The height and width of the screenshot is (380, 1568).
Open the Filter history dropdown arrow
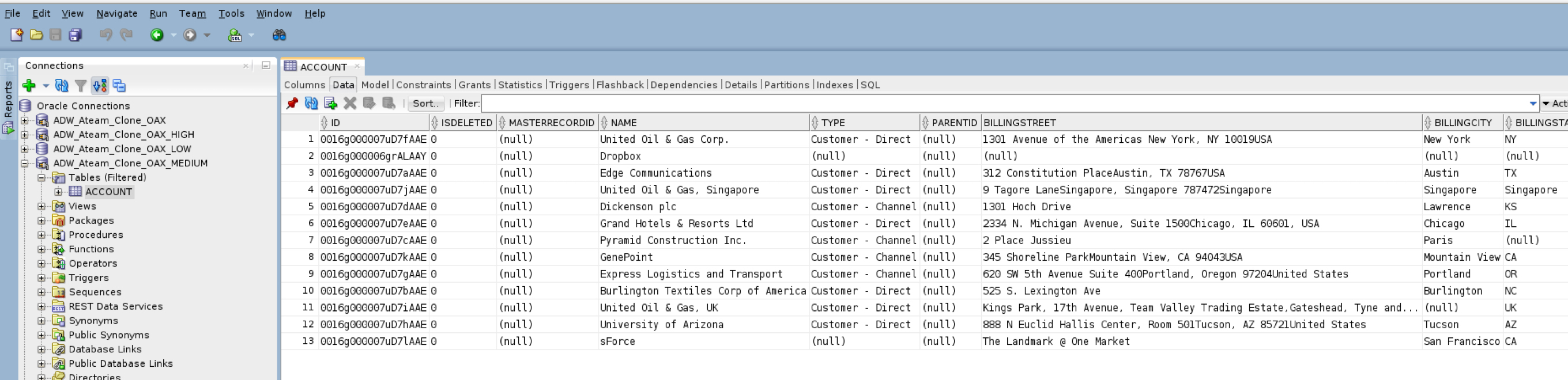point(1533,104)
